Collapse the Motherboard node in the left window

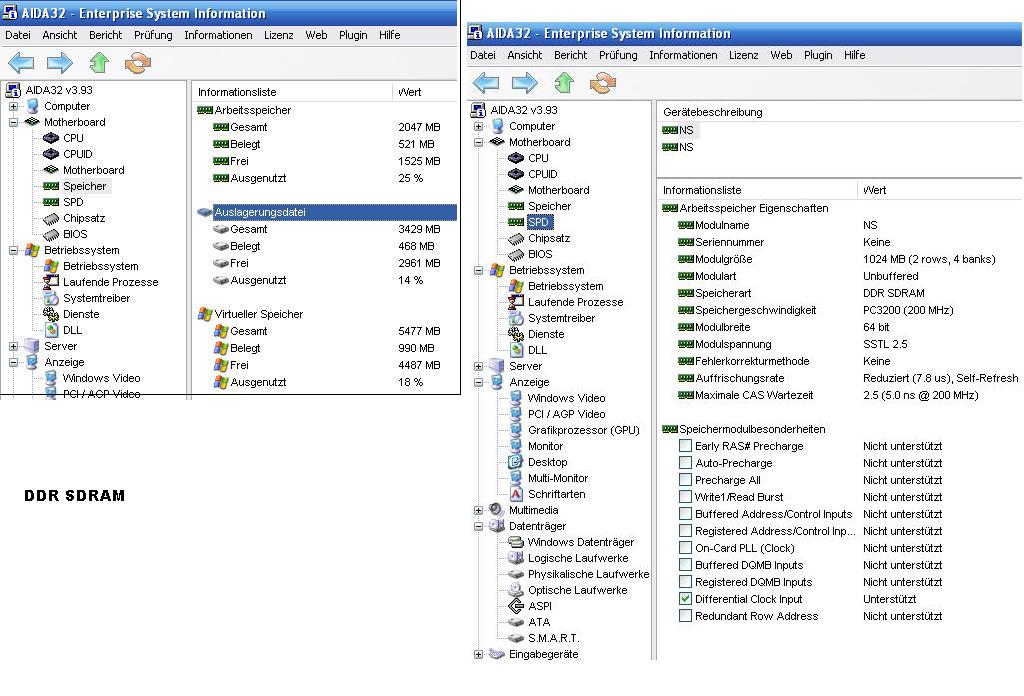(13, 122)
